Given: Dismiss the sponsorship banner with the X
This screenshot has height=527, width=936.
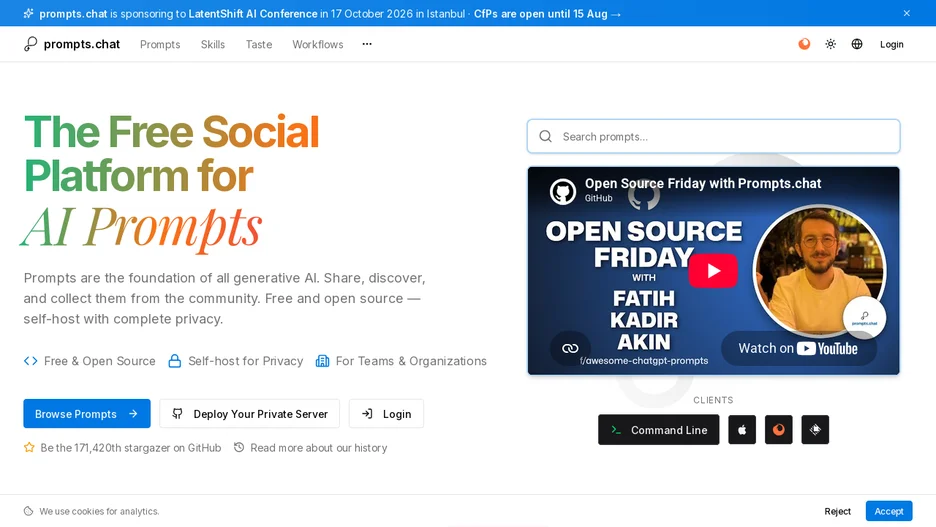Looking at the screenshot, I should tap(906, 13).
